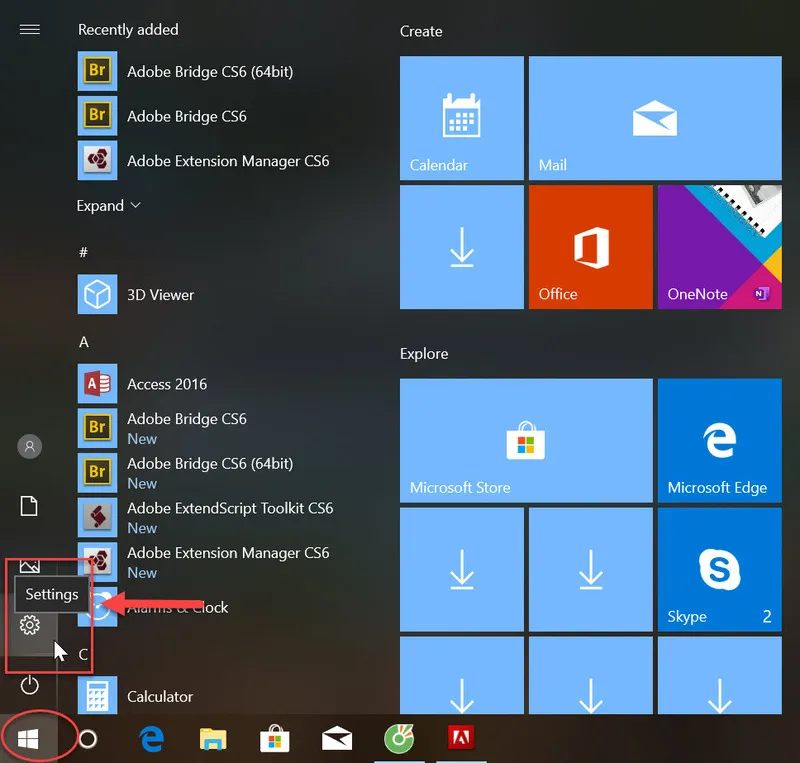Click the # section header in app list

tap(81, 251)
